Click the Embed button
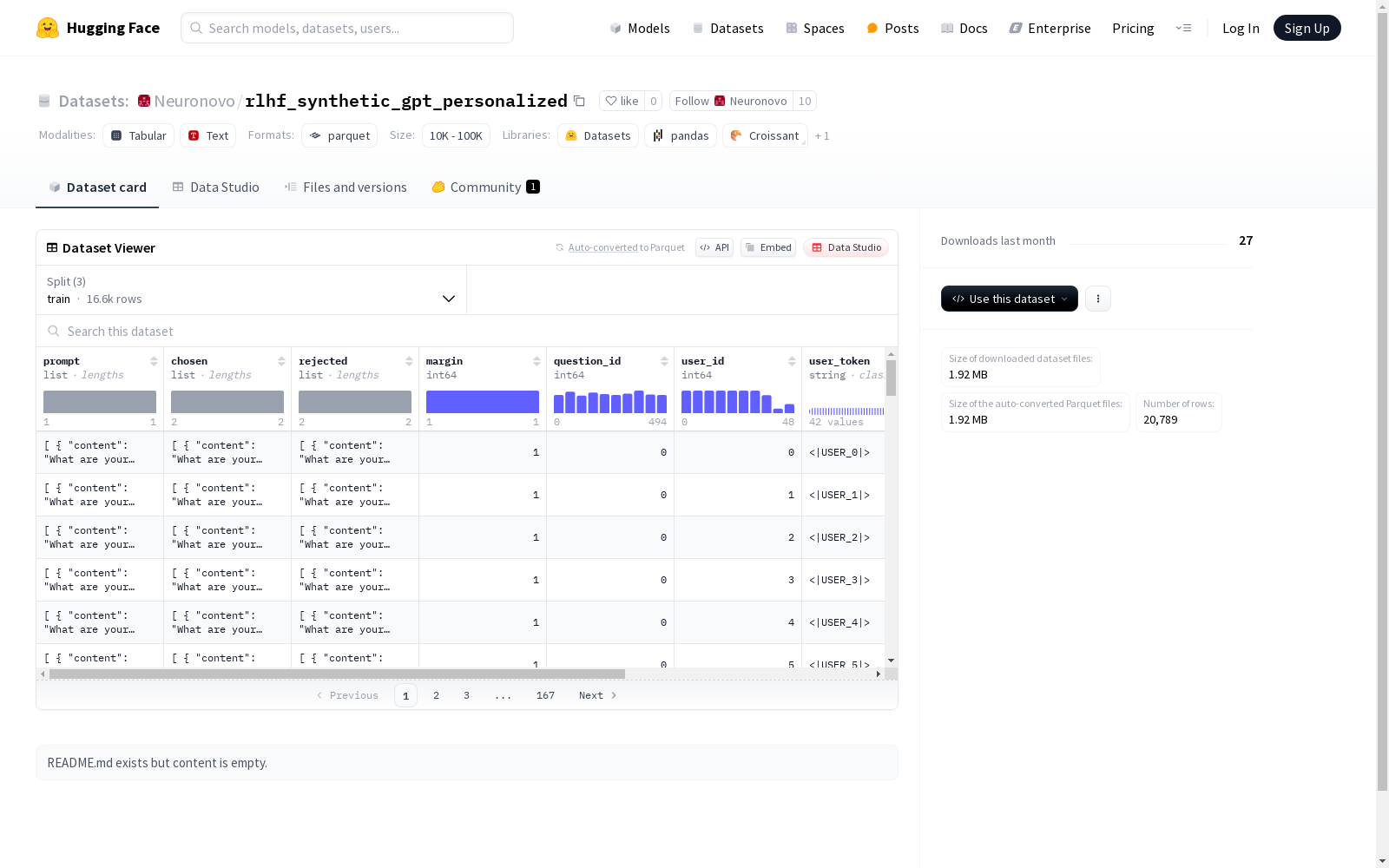Viewport: 1389px width, 868px height. tap(768, 247)
